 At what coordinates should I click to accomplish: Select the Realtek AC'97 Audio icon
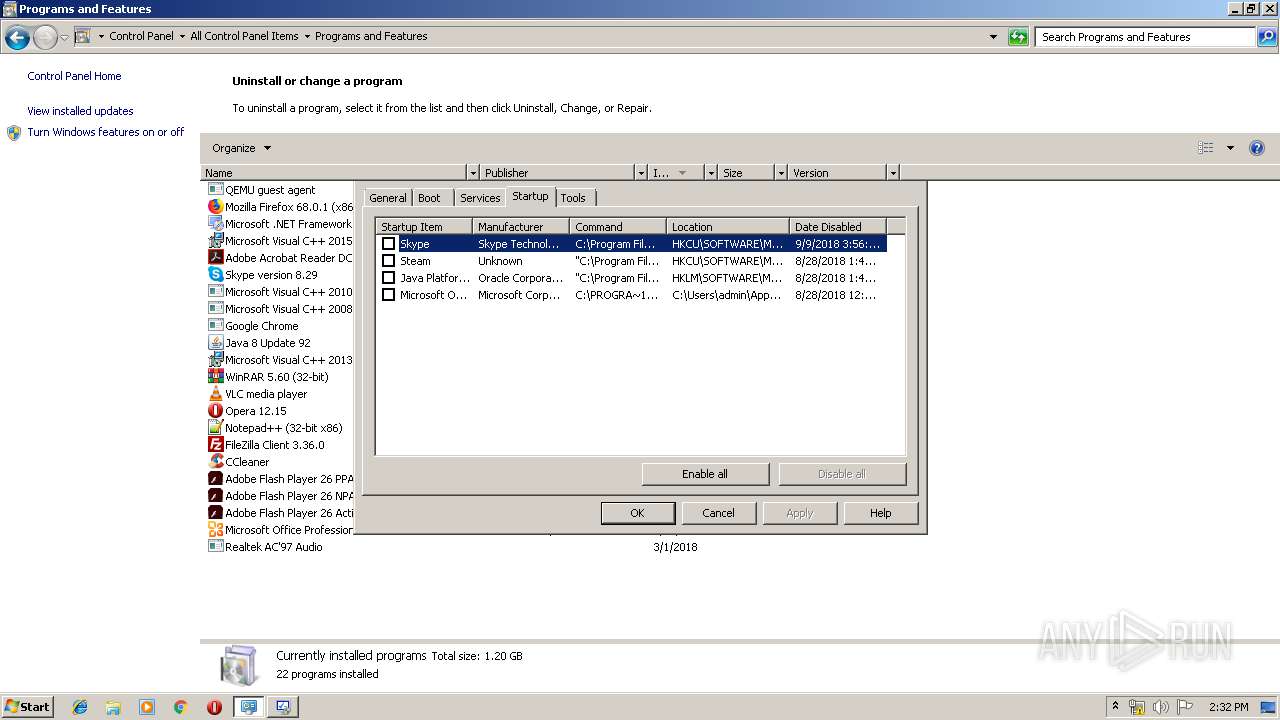click(215, 546)
